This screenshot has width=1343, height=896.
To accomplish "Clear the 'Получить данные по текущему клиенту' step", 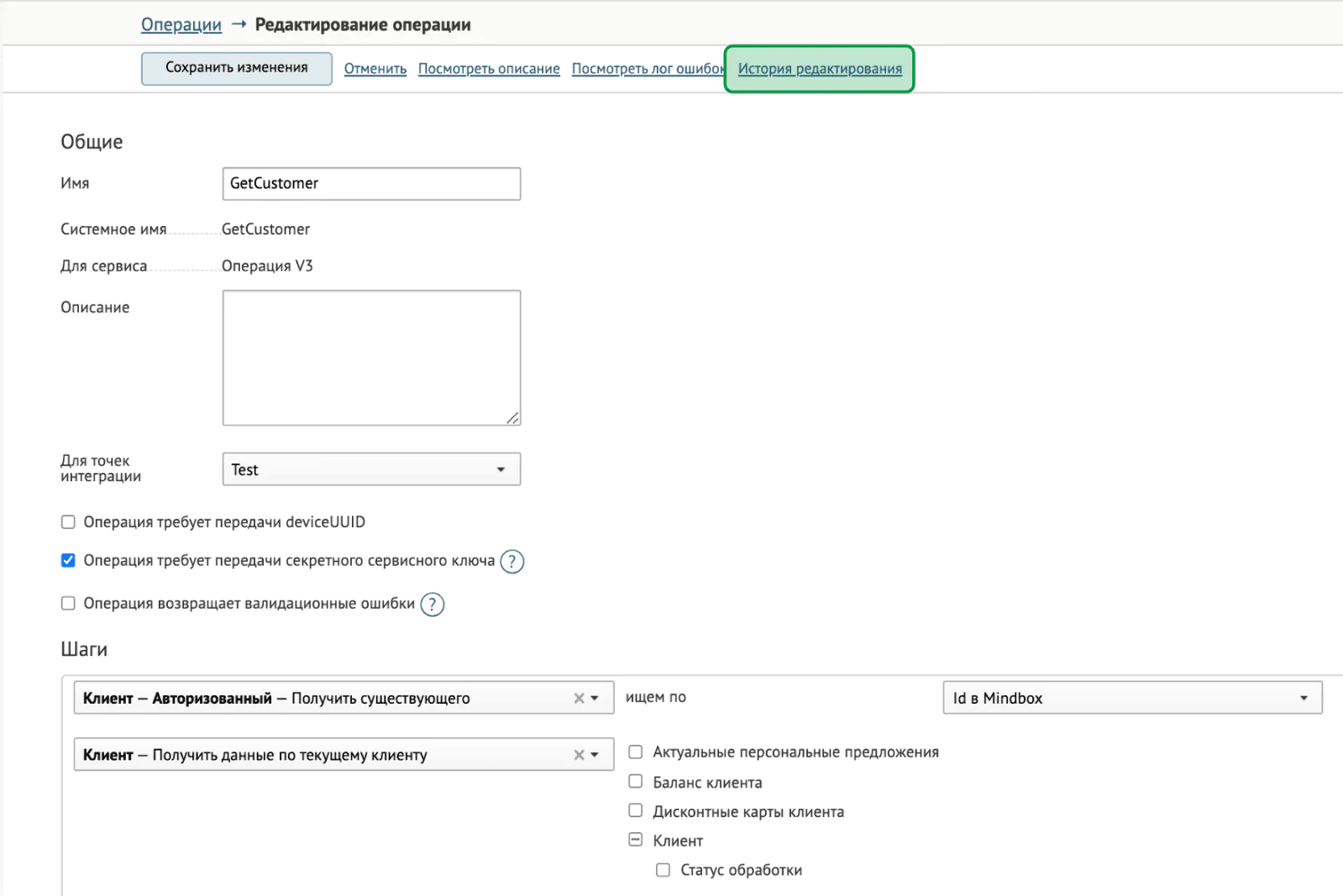I will tap(579, 755).
